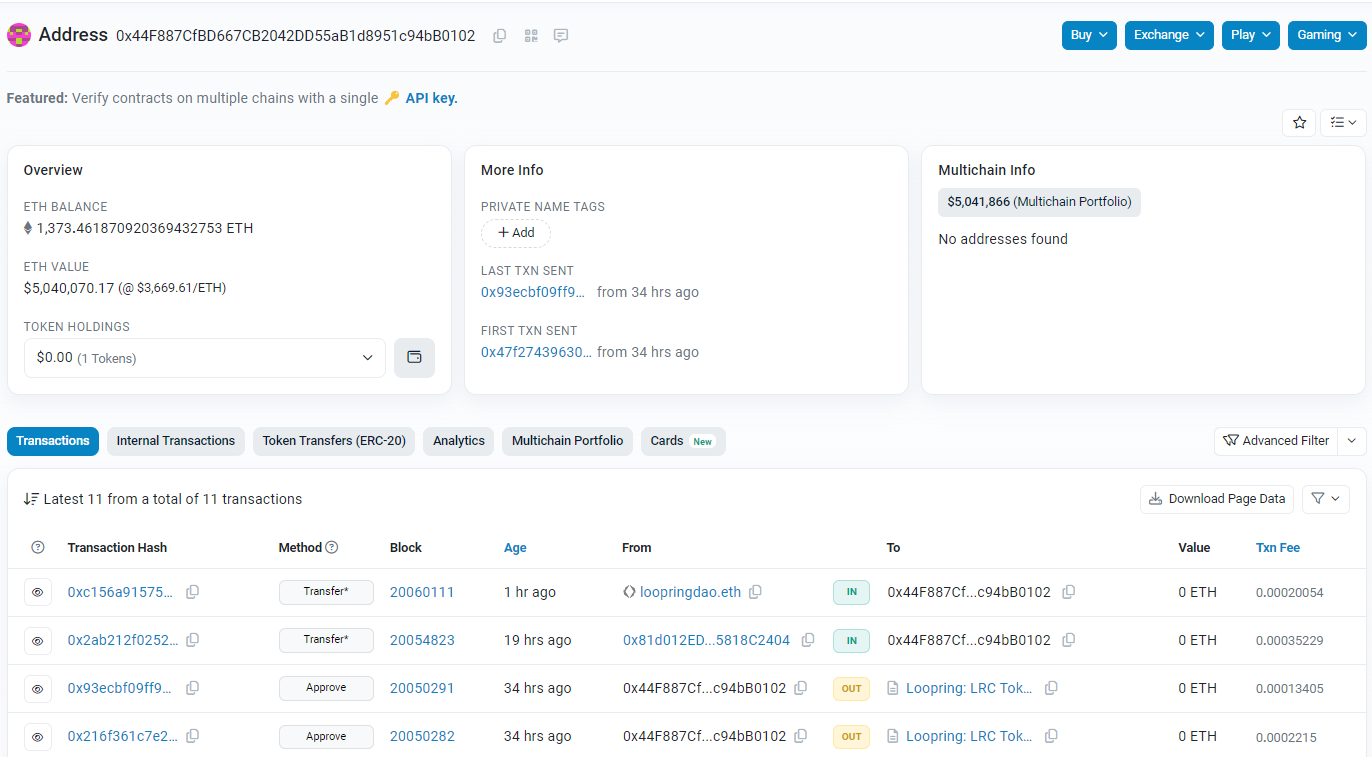1372x757 pixels.
Task: Open block 20060111 link
Action: click(x=422, y=592)
